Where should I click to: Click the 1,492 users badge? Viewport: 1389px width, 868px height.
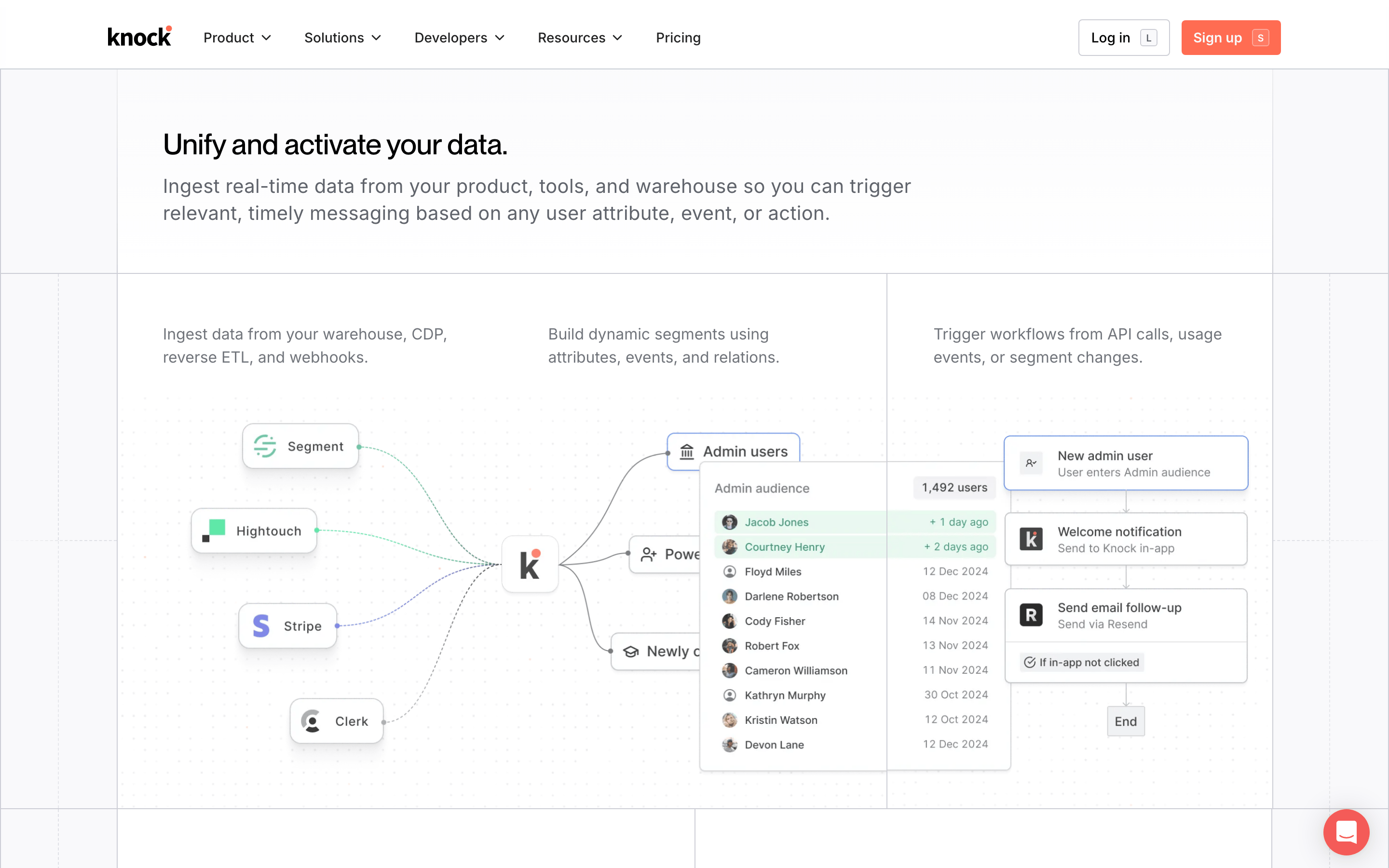click(x=954, y=488)
